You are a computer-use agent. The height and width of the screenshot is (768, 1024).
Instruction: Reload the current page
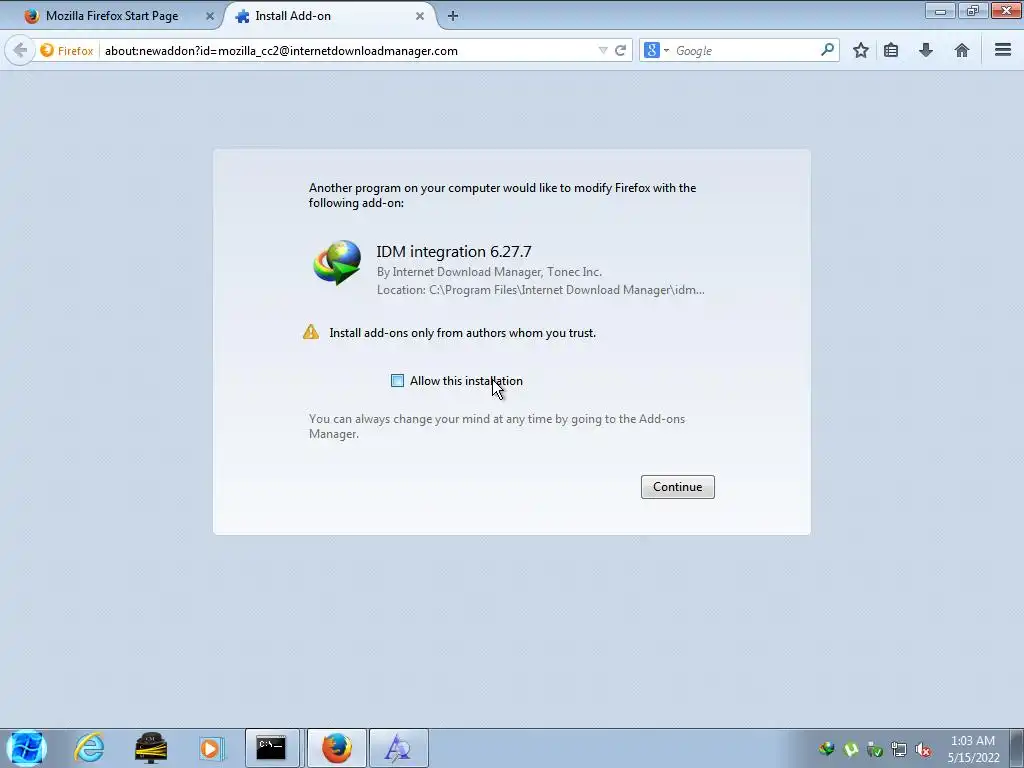tap(620, 50)
